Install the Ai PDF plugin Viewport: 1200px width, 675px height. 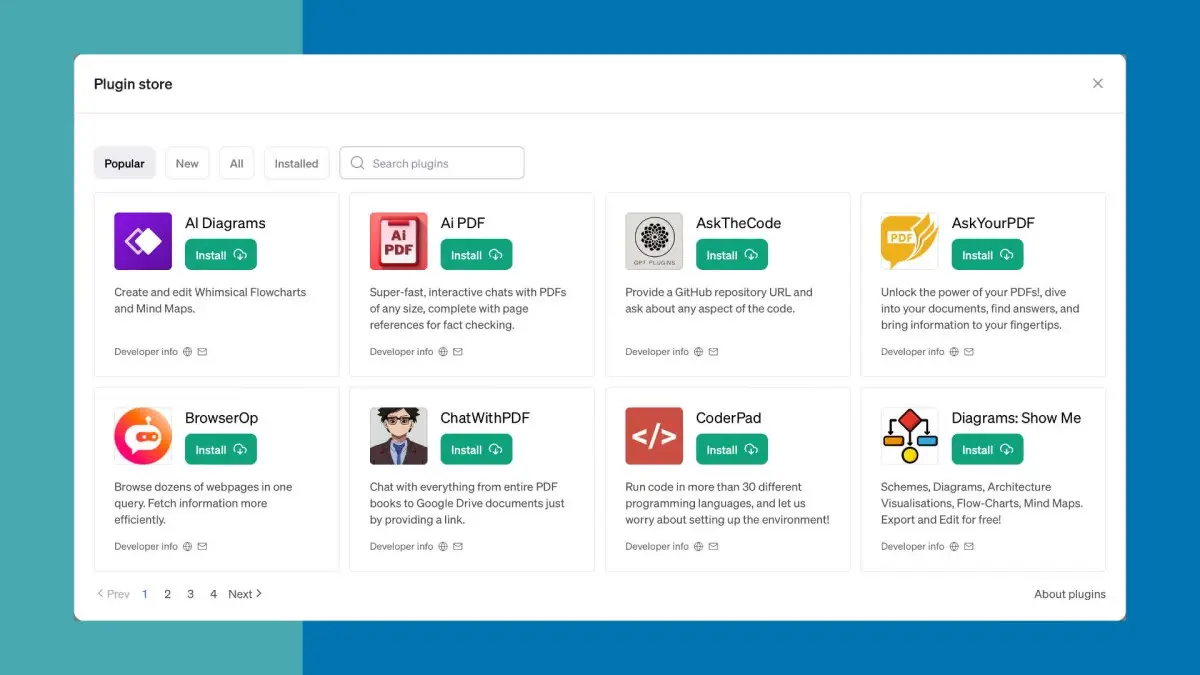pyautogui.click(x=477, y=255)
